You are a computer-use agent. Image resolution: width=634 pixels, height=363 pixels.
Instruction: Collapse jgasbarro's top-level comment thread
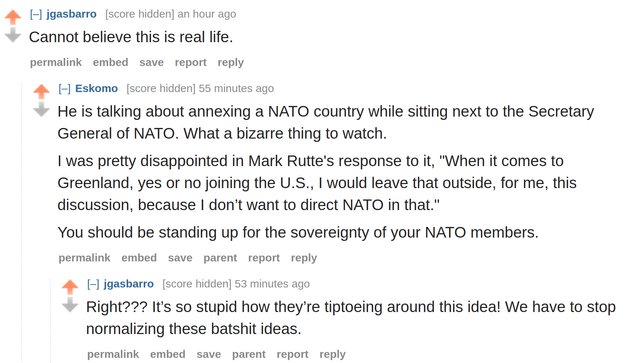tap(36, 14)
